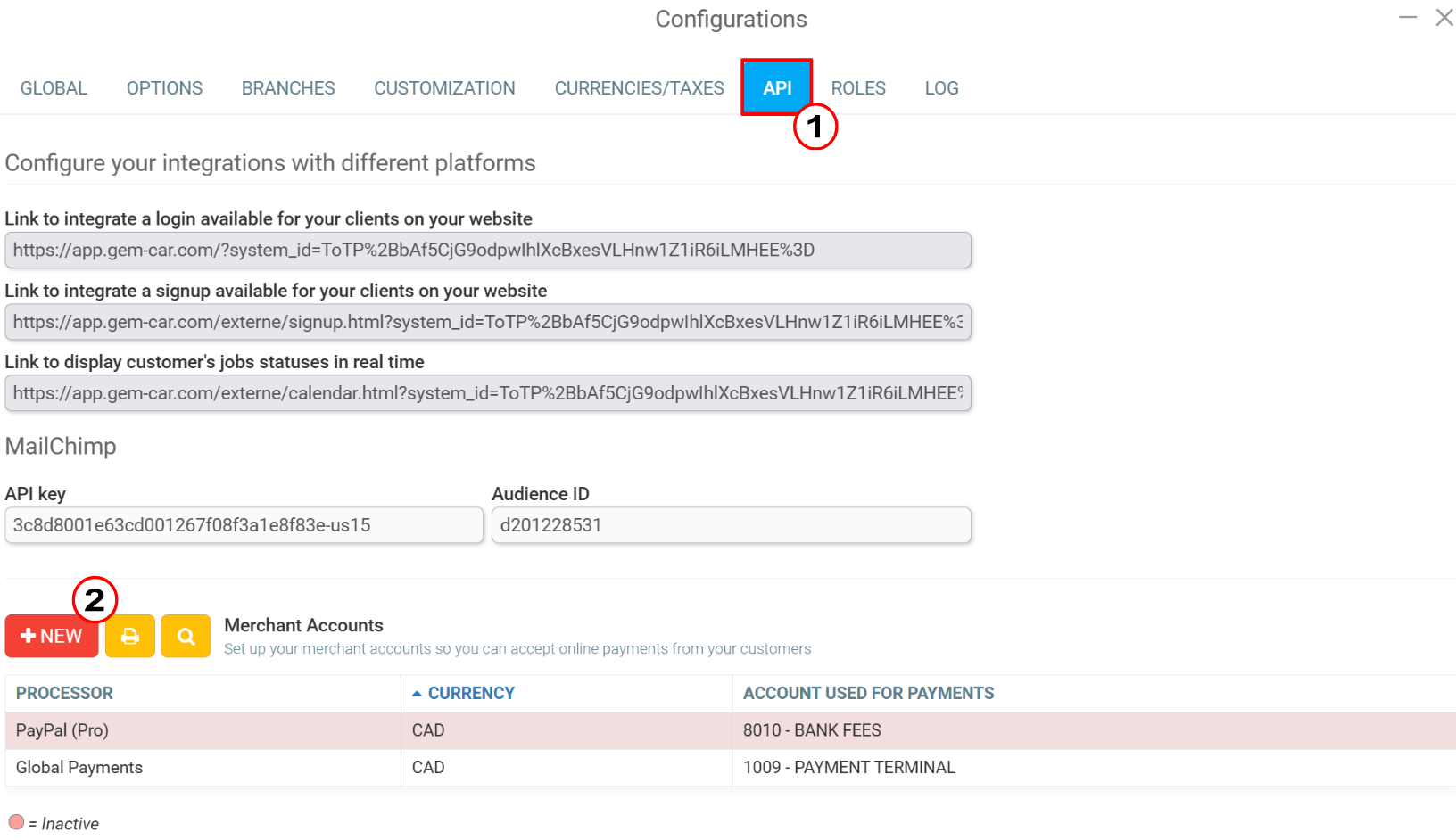Minimize the Configurations window

(1408, 17)
